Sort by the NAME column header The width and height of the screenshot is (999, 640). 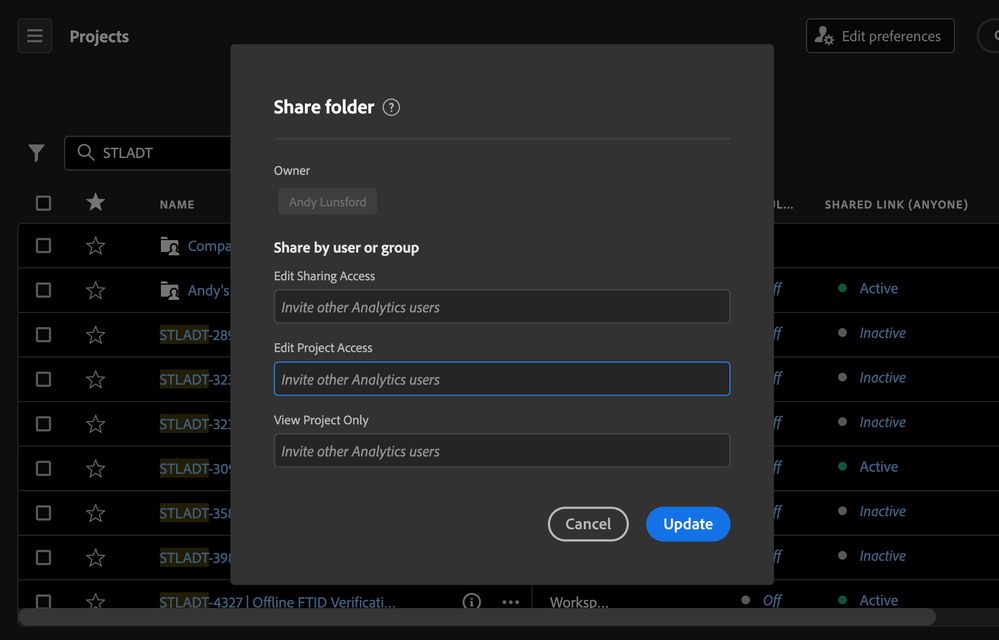pyautogui.click(x=177, y=205)
